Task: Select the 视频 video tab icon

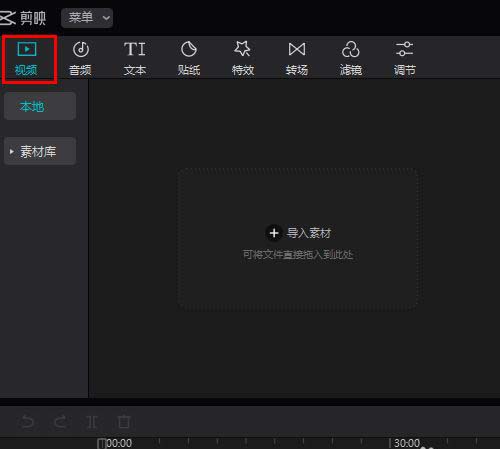Action: 27,49
